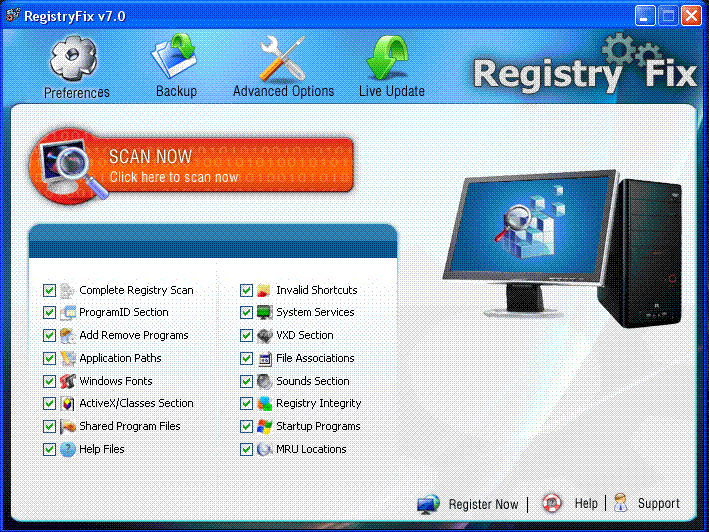Toggle the ProgramID Section checkbox
This screenshot has height=532, width=709.
pyautogui.click(x=49, y=312)
